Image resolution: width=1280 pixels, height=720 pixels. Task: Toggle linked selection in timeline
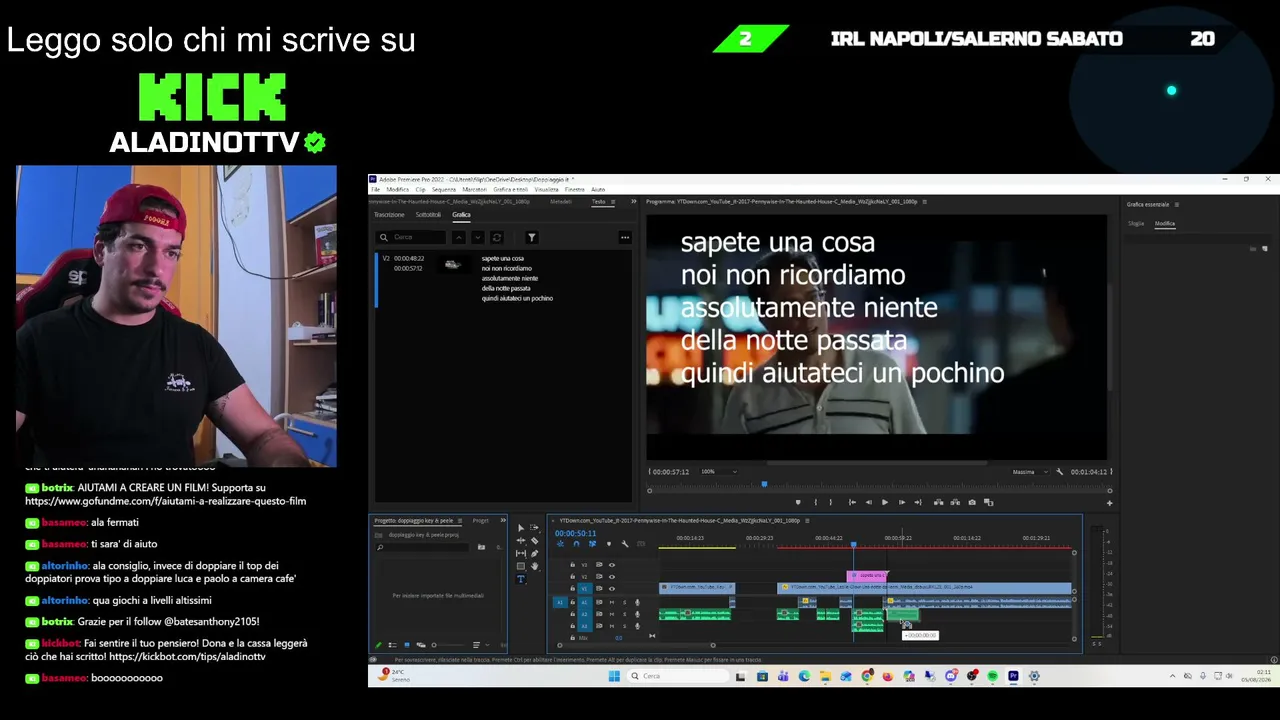[x=592, y=544]
